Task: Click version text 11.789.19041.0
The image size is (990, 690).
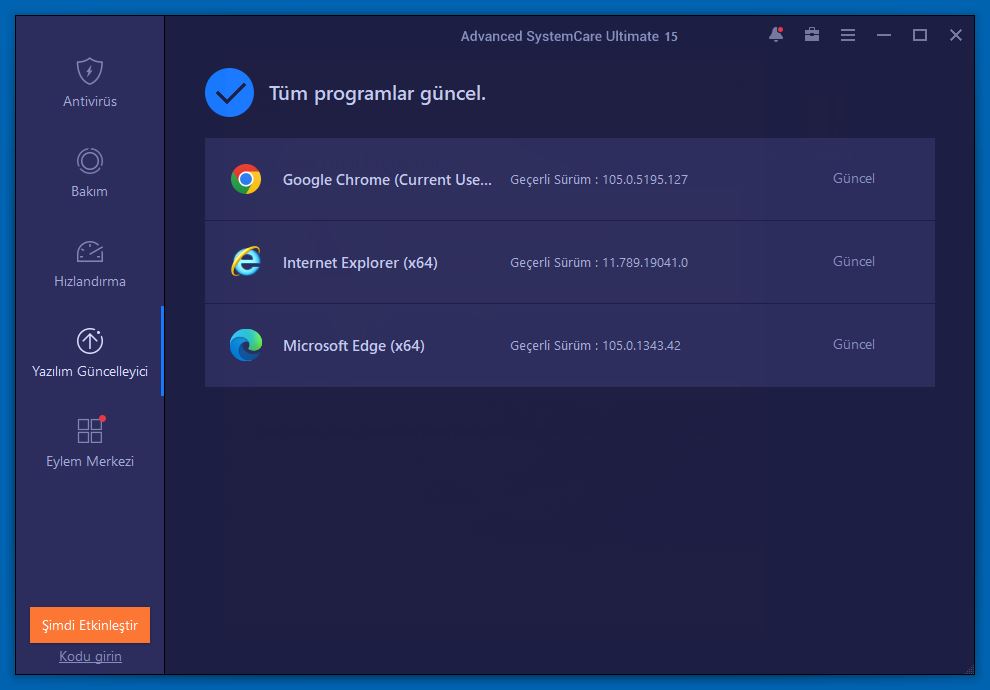Action: pos(645,263)
